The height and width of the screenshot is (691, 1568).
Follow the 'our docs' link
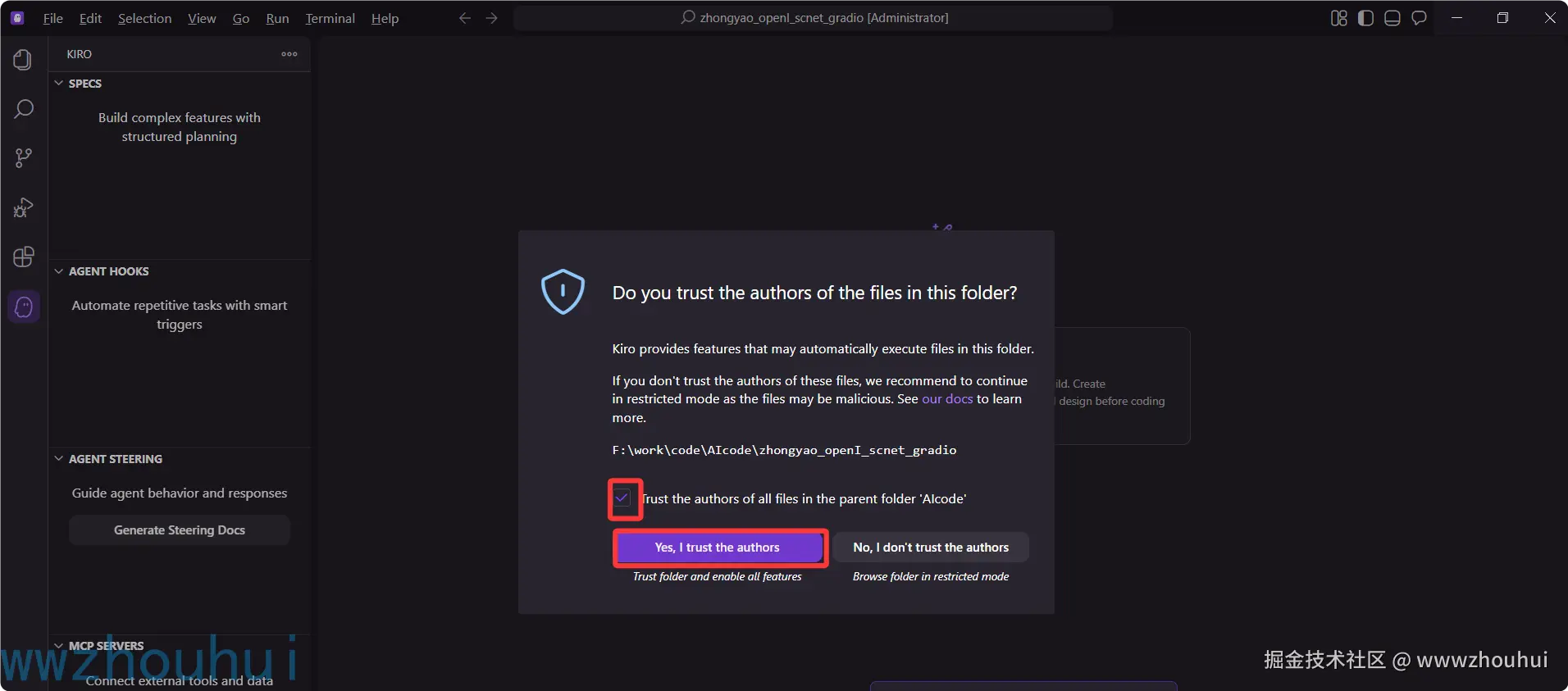[x=947, y=399]
